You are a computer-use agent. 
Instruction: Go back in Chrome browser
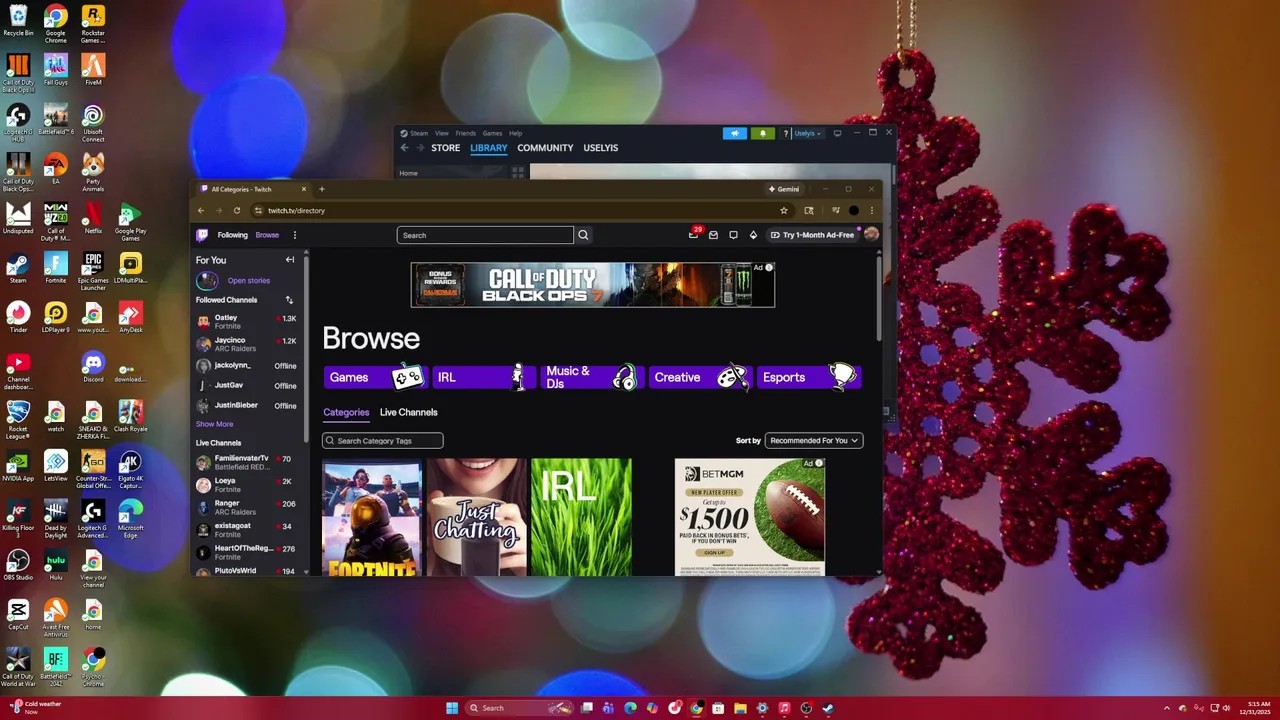pyautogui.click(x=201, y=210)
